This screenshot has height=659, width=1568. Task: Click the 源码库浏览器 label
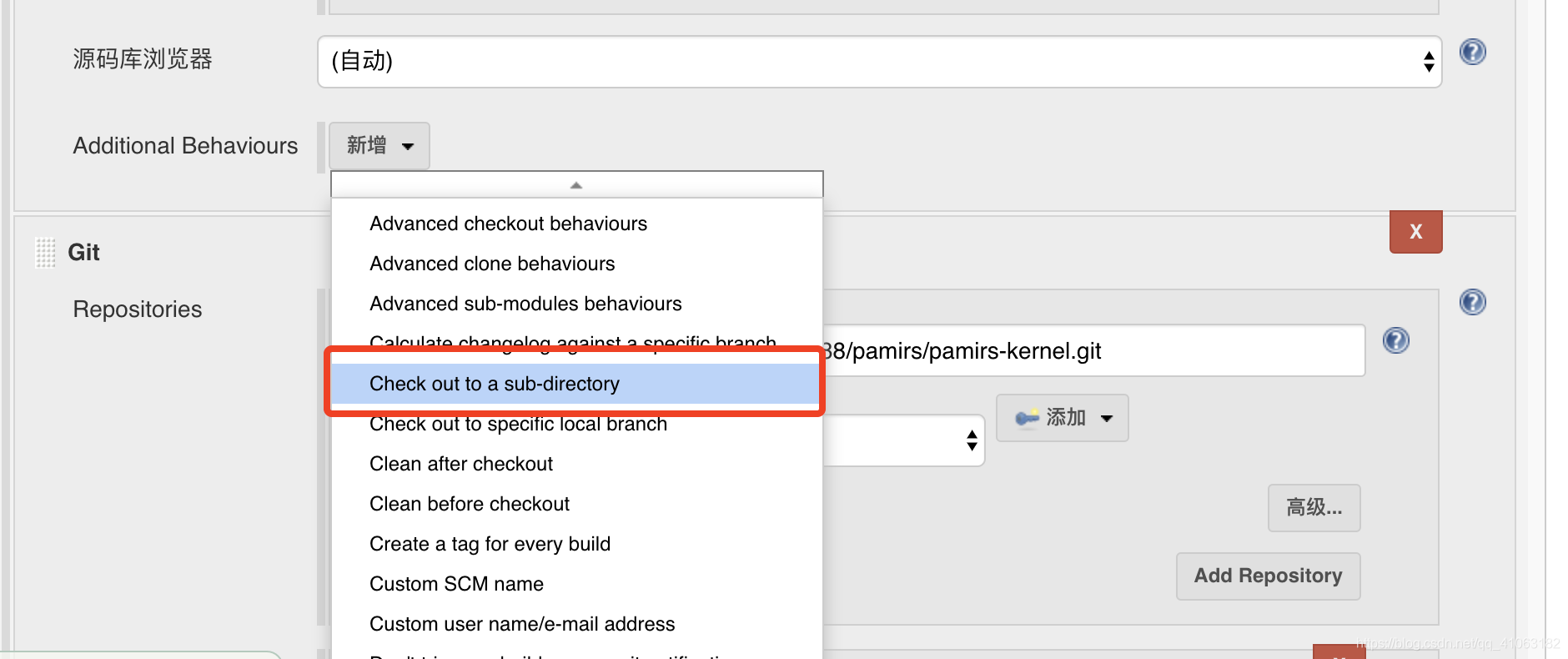point(143,59)
